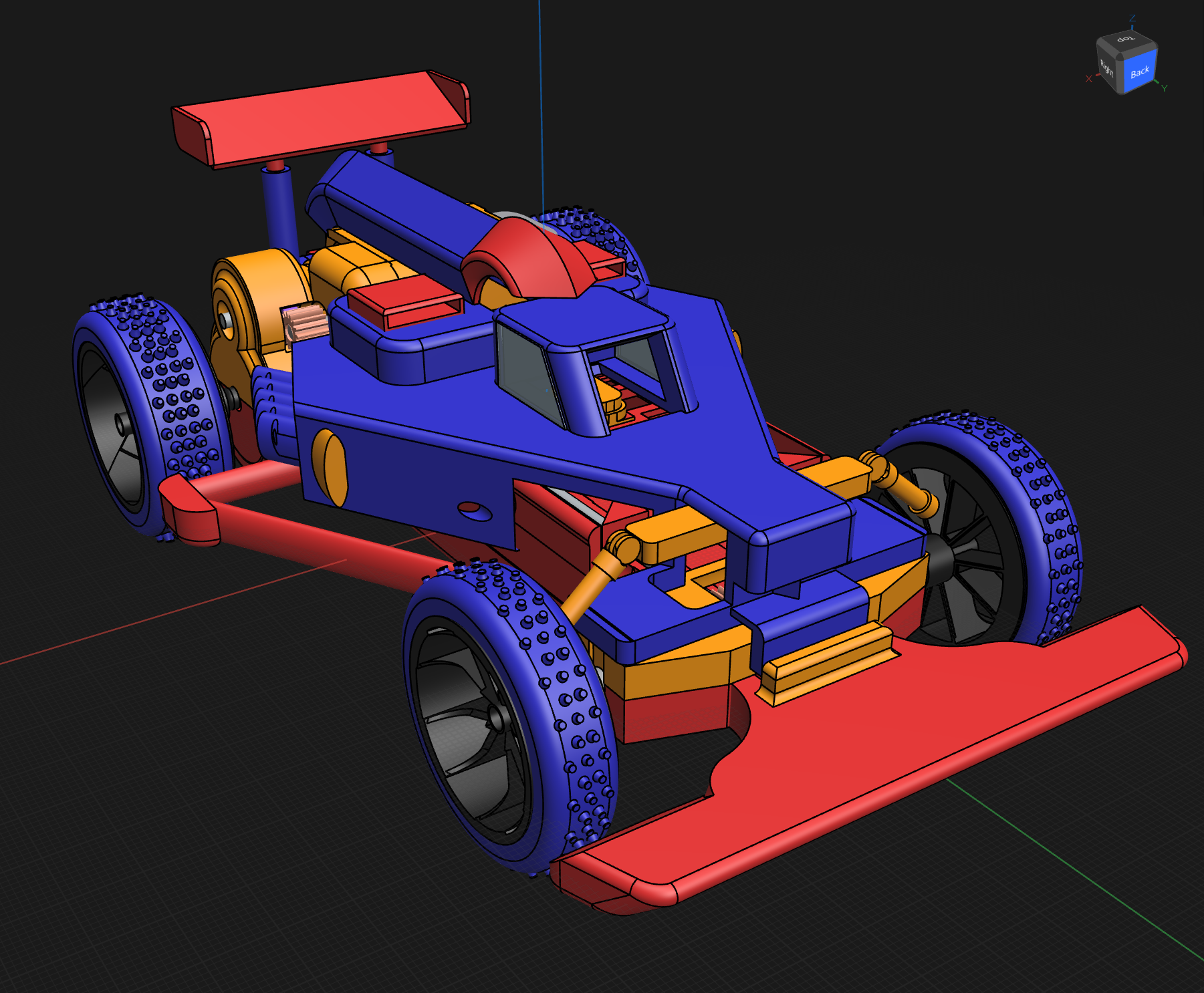Select the orange oval plug on body side
The width and height of the screenshot is (1204, 993).
330,467
